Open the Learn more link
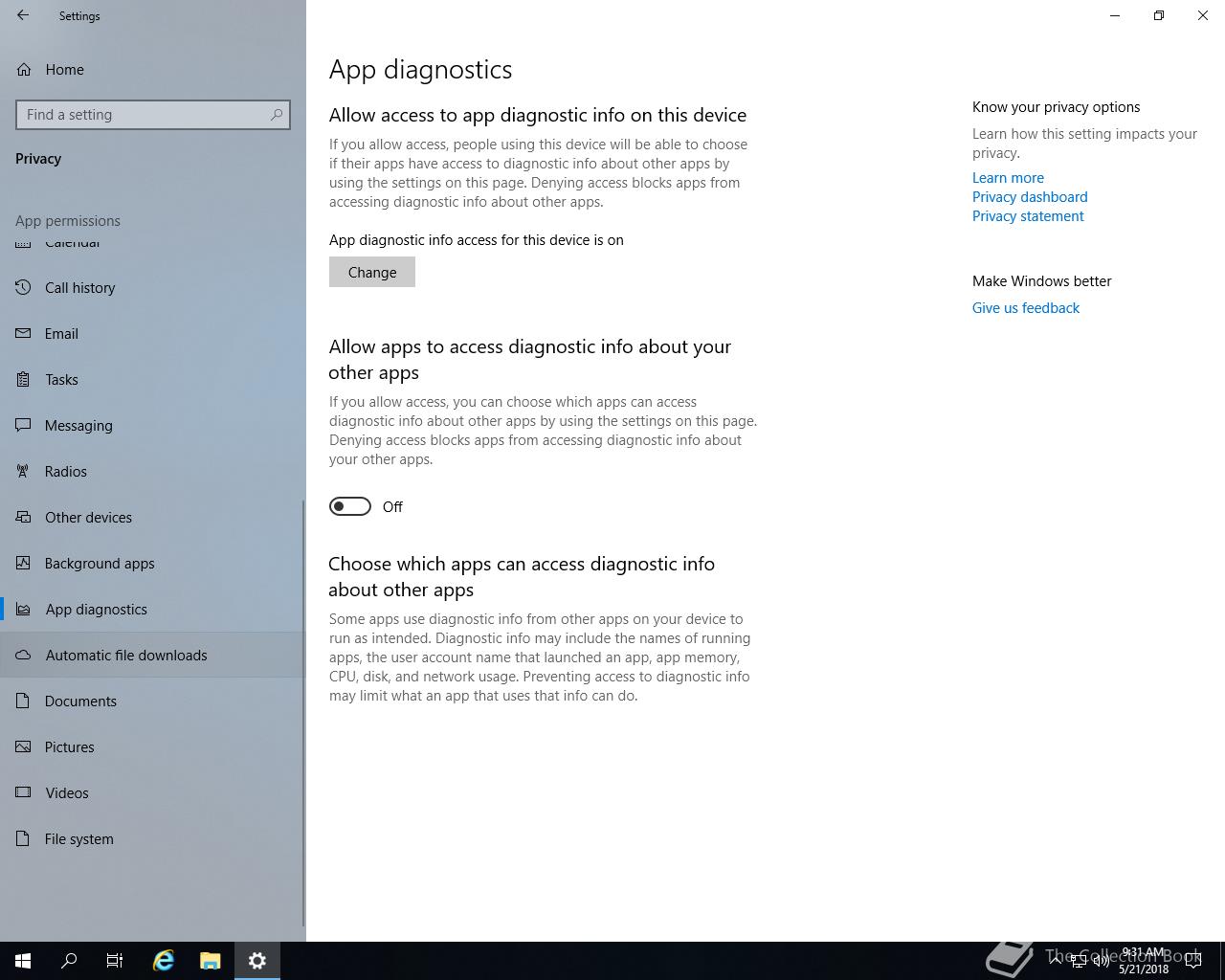 1008,178
